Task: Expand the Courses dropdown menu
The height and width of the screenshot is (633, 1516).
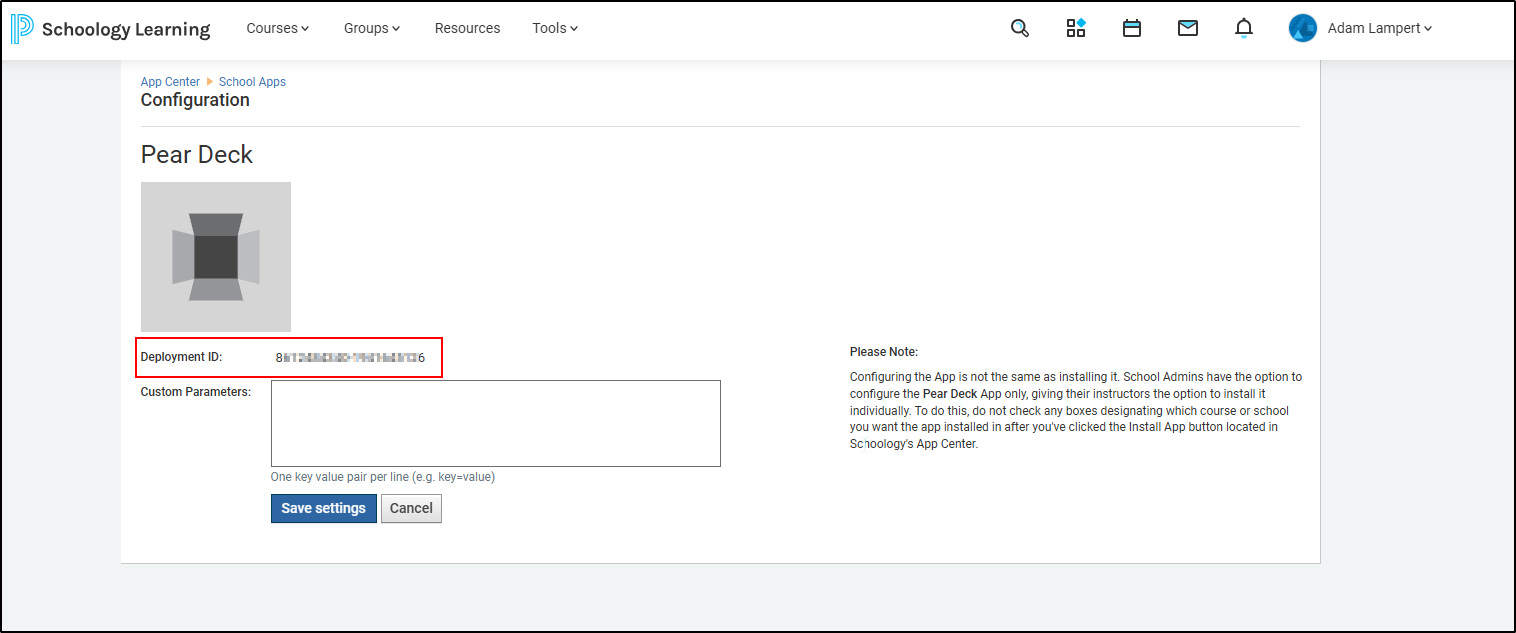Action: [278, 28]
